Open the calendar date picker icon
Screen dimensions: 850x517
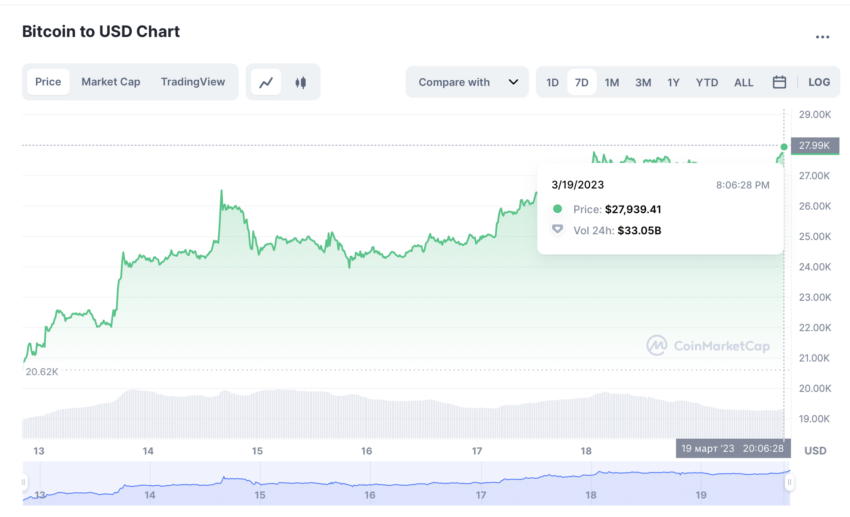[779, 82]
